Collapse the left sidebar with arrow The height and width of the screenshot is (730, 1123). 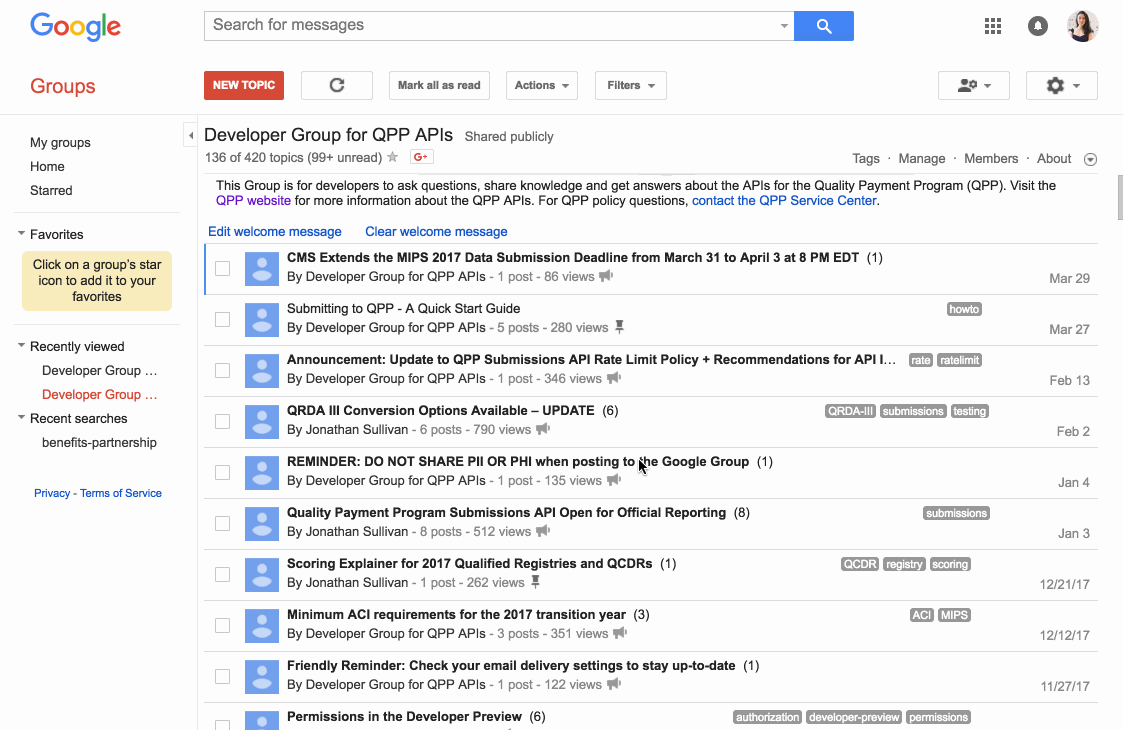coord(190,135)
